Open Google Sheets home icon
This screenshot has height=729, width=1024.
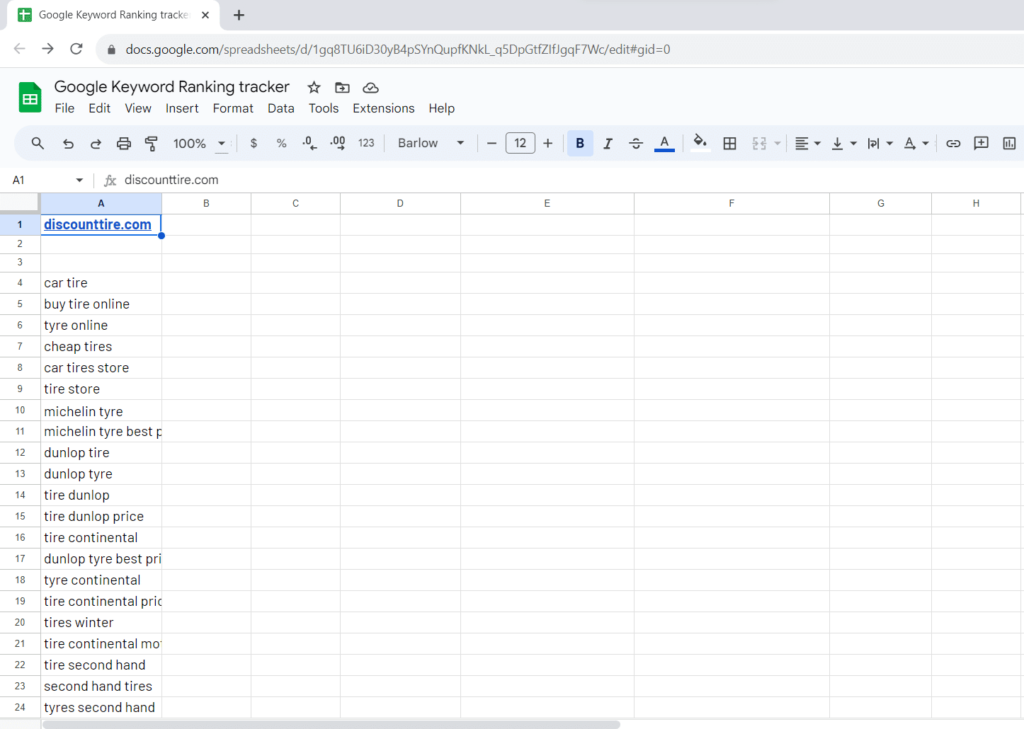pos(30,97)
